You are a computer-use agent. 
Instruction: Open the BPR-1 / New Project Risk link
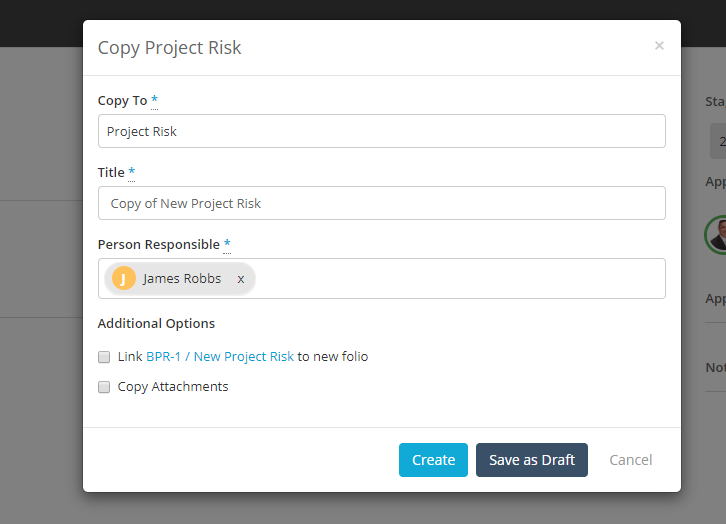(220, 356)
